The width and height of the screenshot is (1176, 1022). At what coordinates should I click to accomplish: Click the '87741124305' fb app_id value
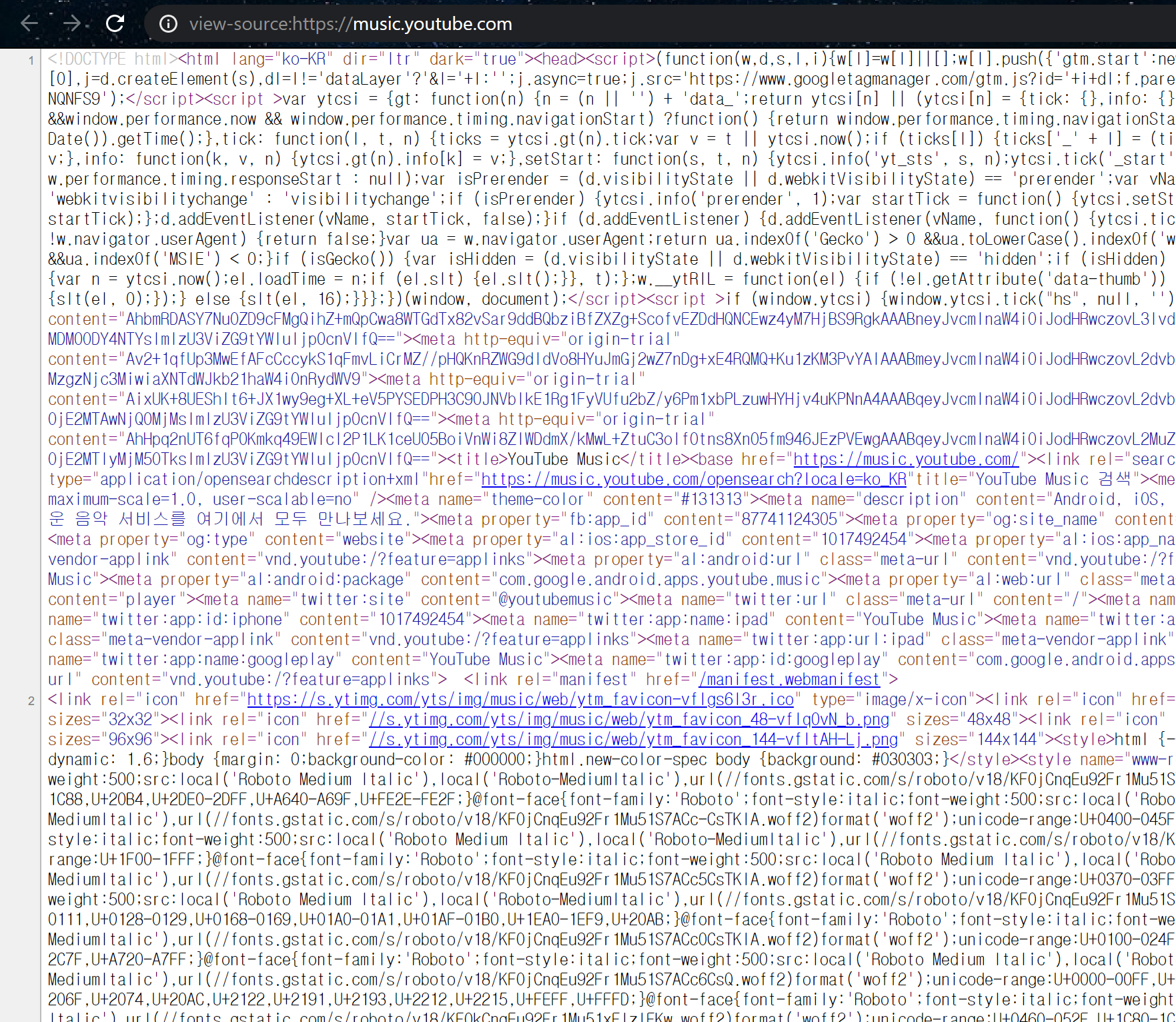click(x=789, y=519)
